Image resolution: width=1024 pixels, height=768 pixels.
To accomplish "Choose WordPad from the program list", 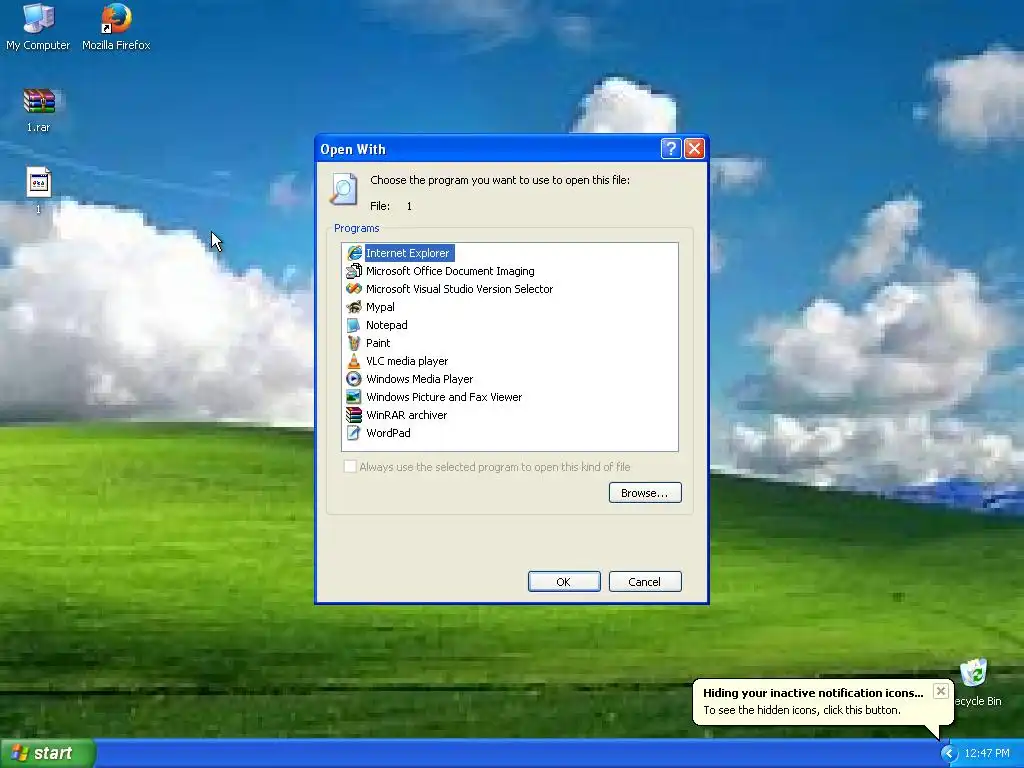I will pyautogui.click(x=388, y=432).
